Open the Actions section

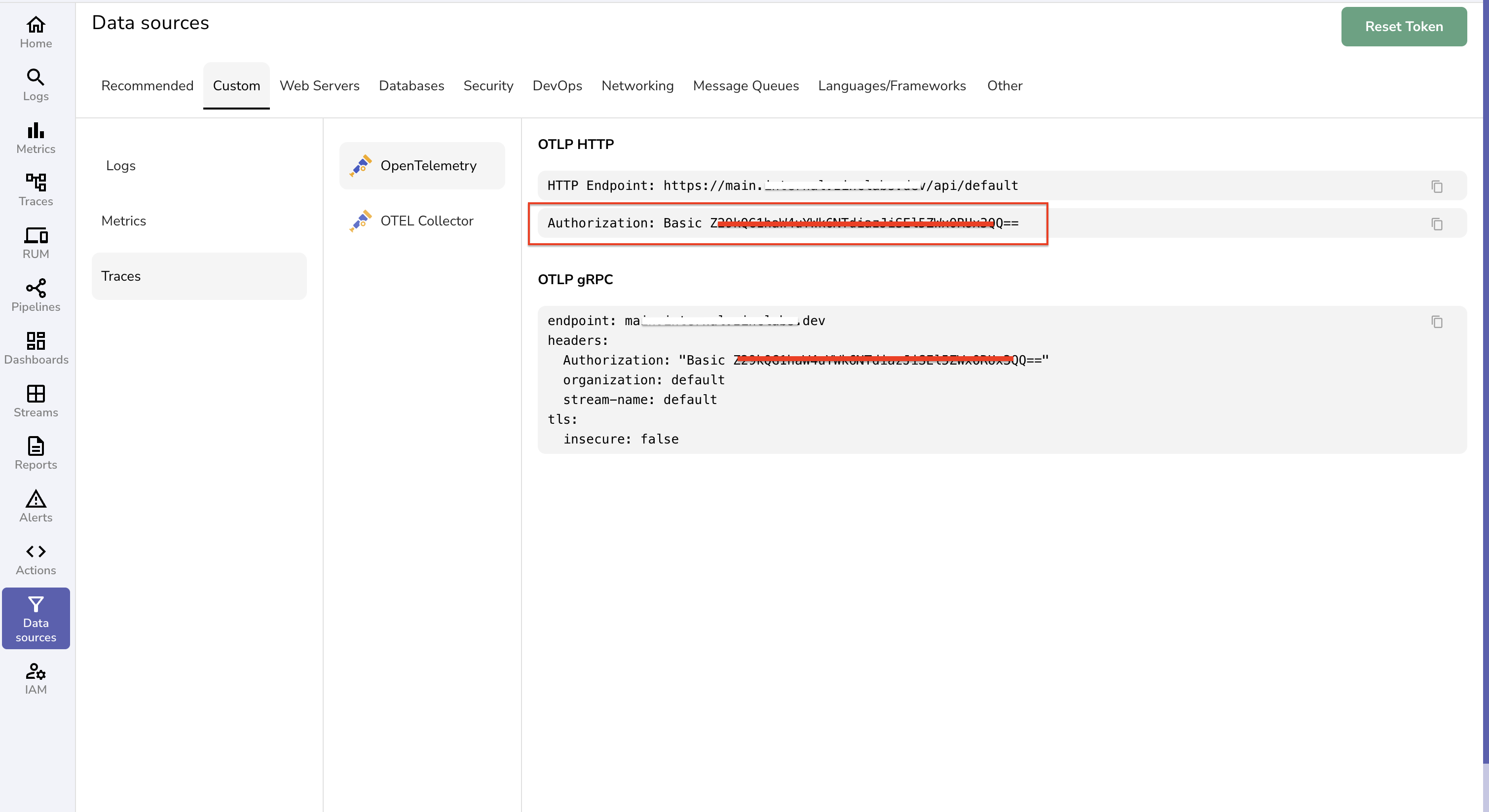coord(36,558)
